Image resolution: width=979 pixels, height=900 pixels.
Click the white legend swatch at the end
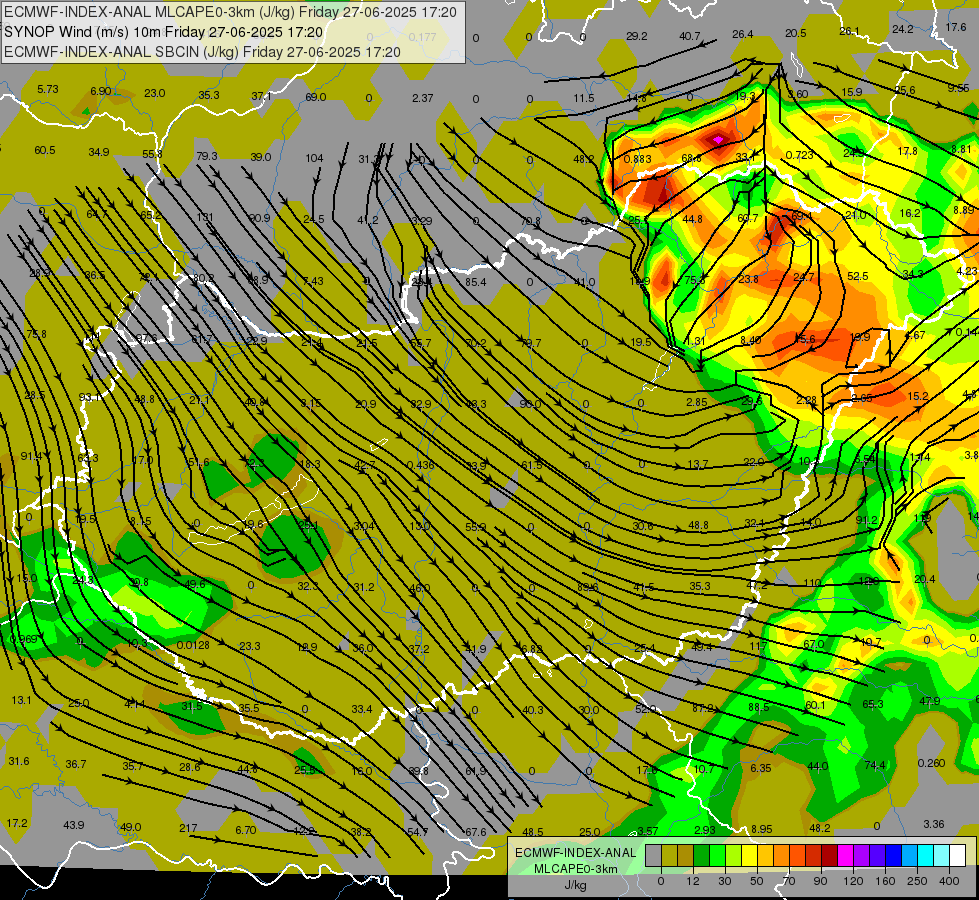point(958,856)
